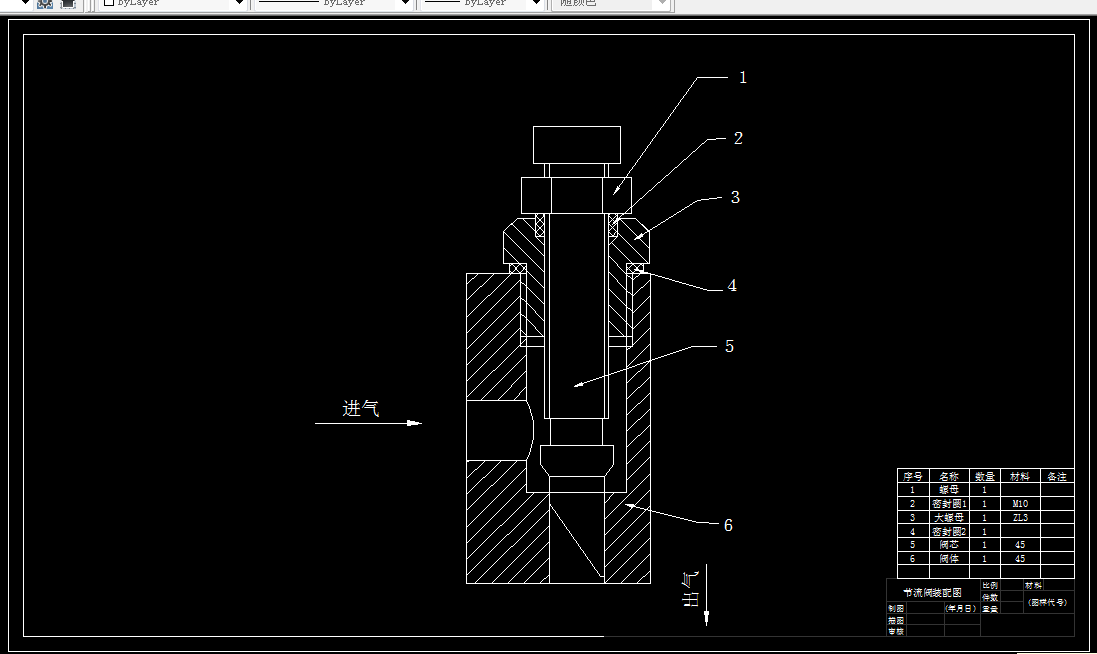Click serial number 3 in the parts table

(x=912, y=518)
